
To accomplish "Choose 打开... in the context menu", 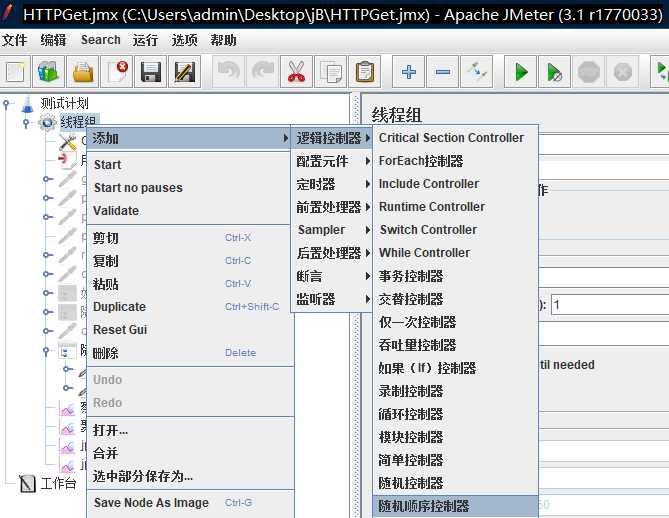I will [190, 430].
